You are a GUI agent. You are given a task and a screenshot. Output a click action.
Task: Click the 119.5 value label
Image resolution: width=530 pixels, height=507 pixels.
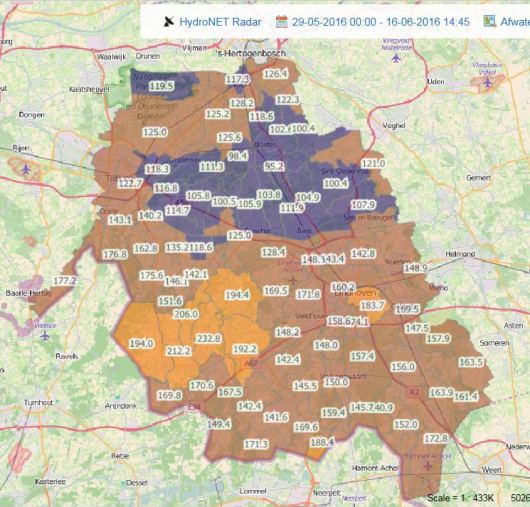(x=162, y=86)
